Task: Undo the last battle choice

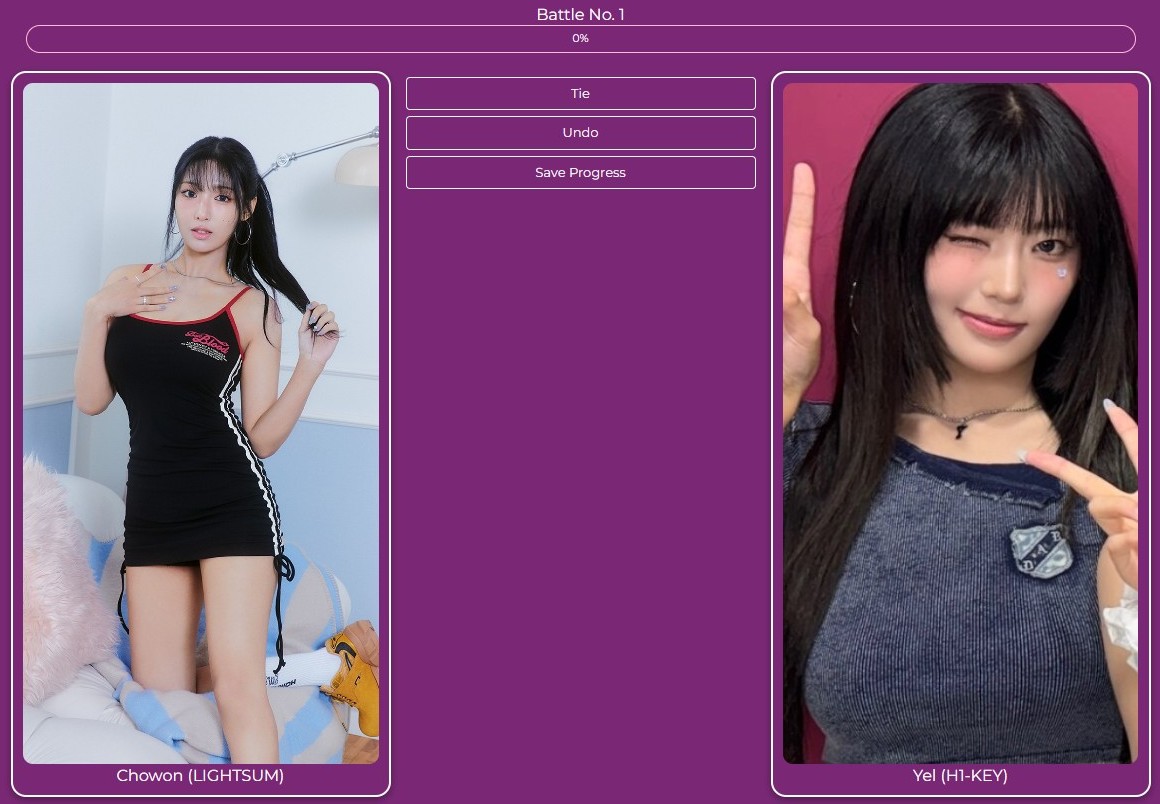Action: tap(580, 132)
